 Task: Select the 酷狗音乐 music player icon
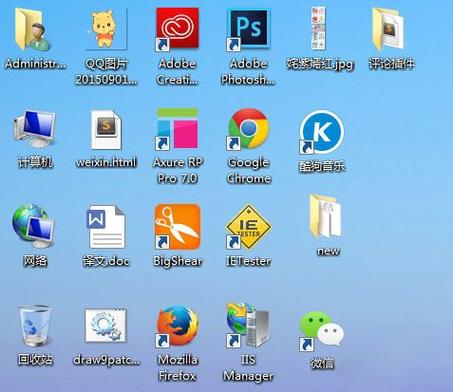pos(322,132)
